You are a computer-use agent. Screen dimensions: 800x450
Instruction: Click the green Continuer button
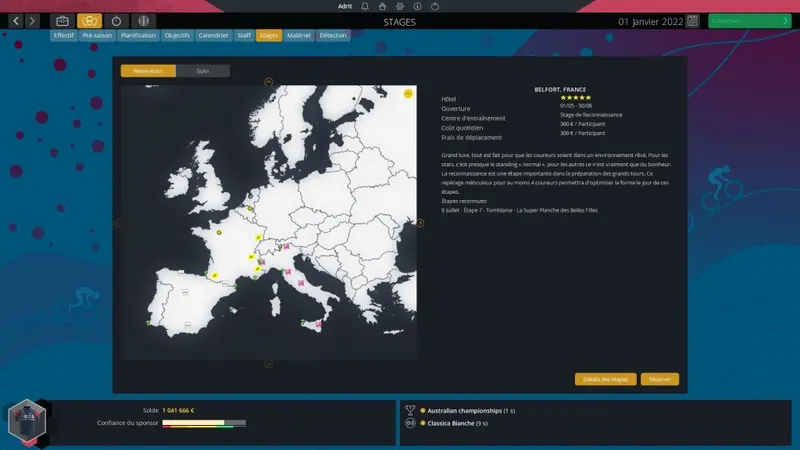pos(748,20)
